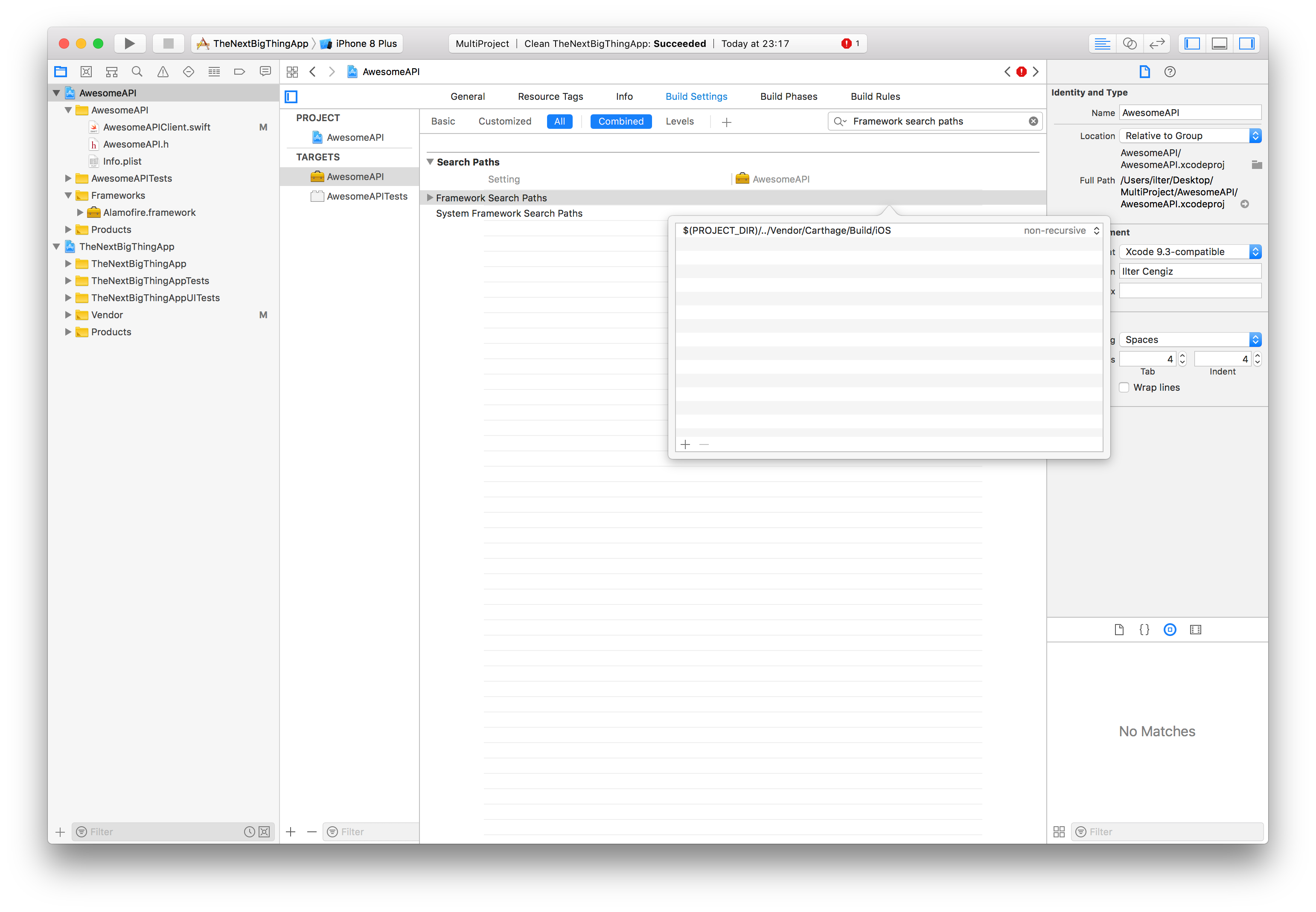This screenshot has width=1316, height=912.
Task: Open the Breakpoint navigator
Action: coord(239,71)
